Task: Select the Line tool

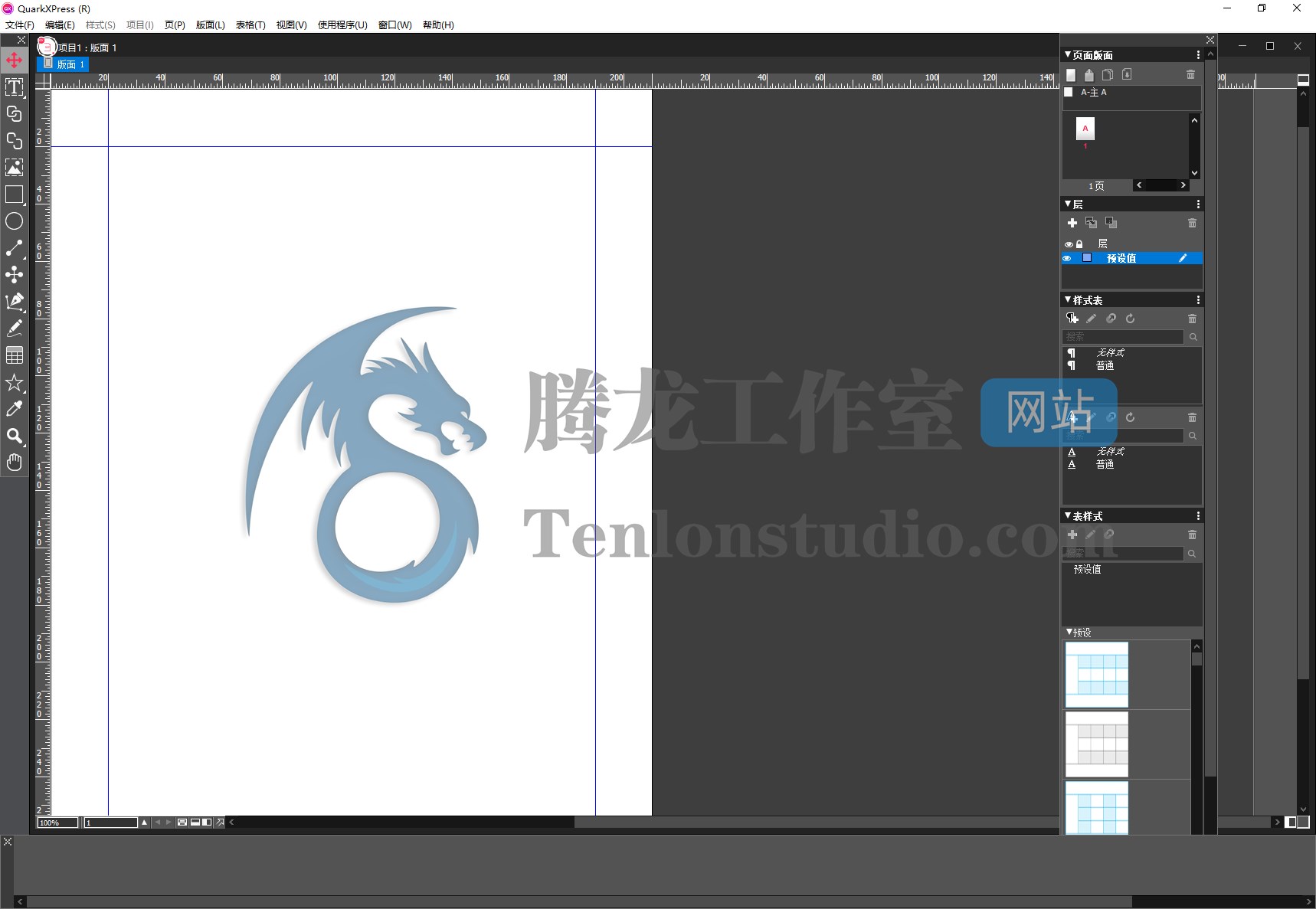Action: [x=14, y=248]
